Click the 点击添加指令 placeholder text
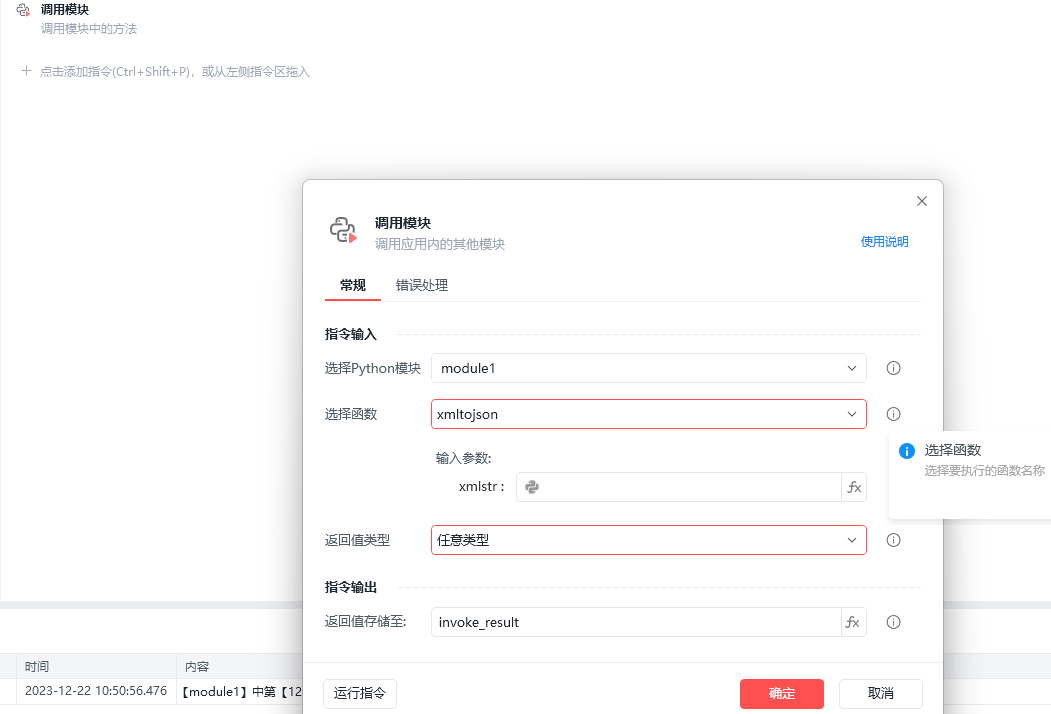Image resolution: width=1051 pixels, height=714 pixels. tap(175, 72)
